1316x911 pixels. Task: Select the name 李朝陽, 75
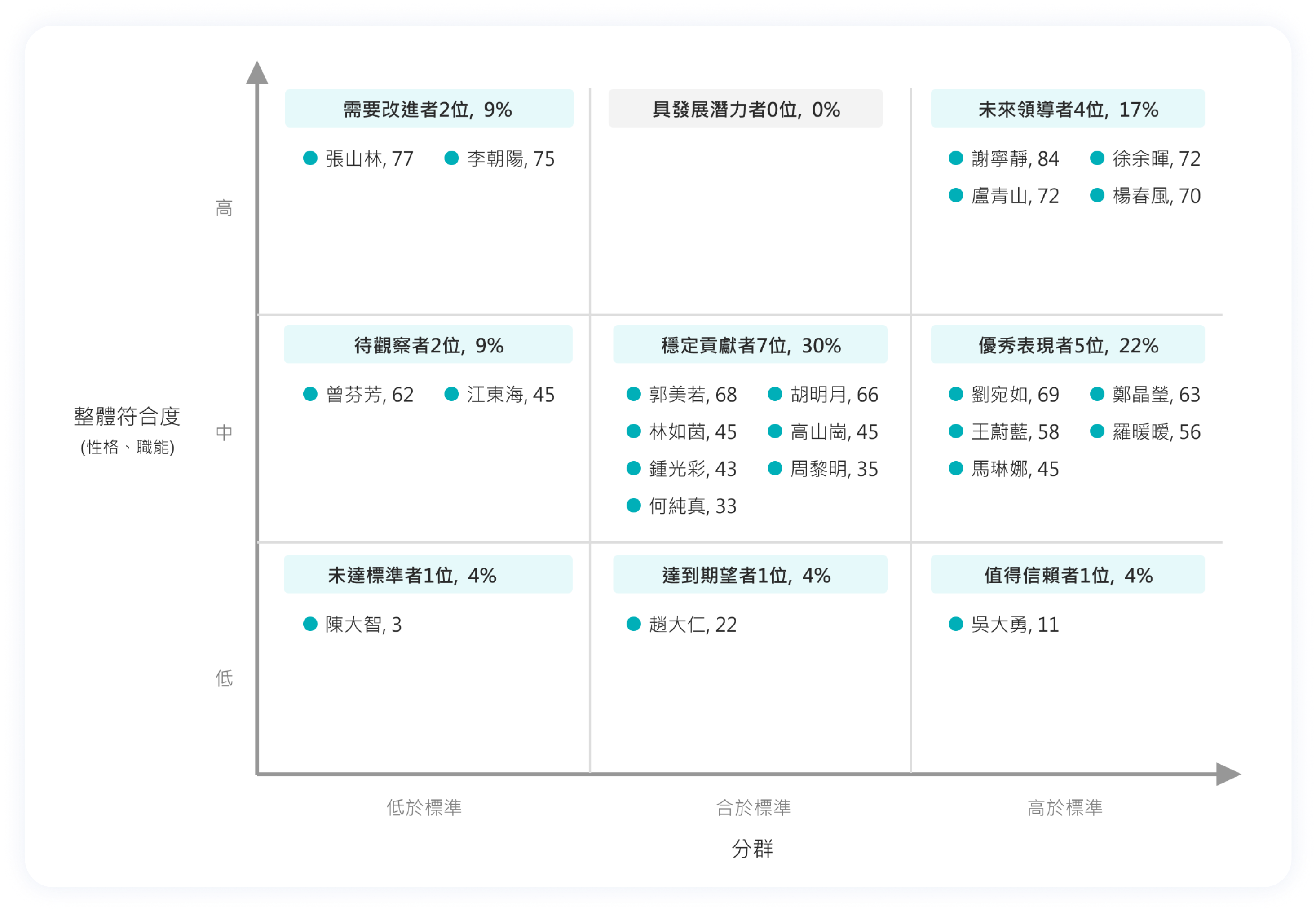pos(510,158)
